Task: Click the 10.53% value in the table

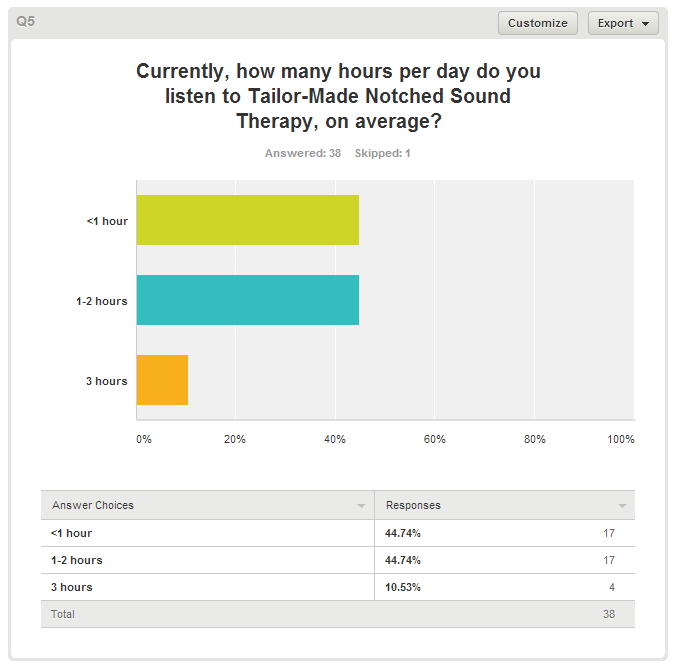Action: [403, 587]
